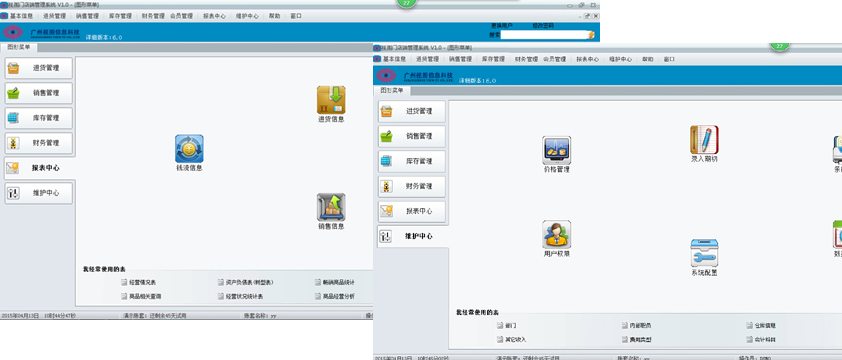Select 库存管理 sidebar button in right window
Viewport: 842px width, 360px height.
(x=412, y=161)
